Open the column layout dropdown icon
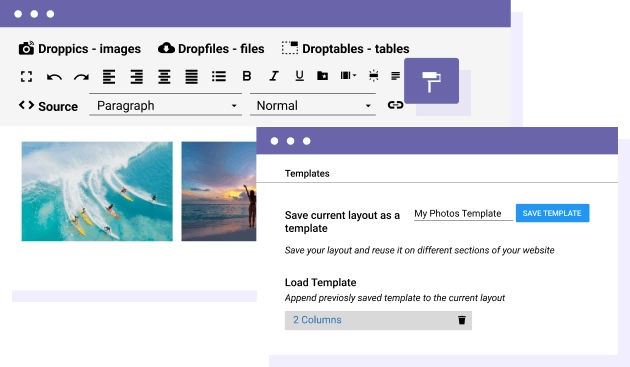The width and height of the screenshot is (630, 367). [348, 76]
